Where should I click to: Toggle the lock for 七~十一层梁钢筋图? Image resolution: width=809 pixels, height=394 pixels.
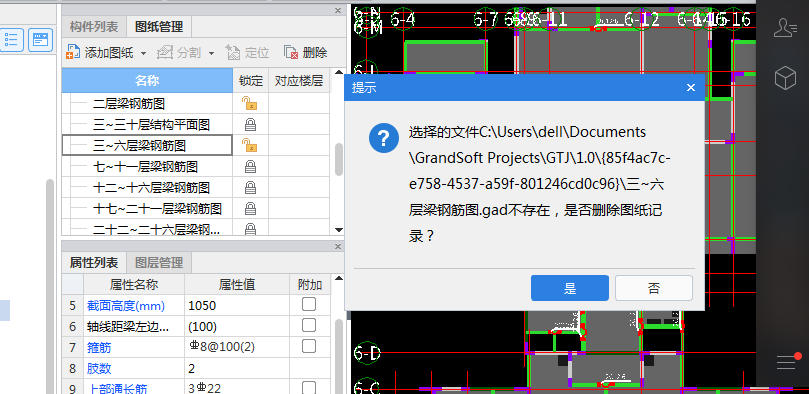250,167
